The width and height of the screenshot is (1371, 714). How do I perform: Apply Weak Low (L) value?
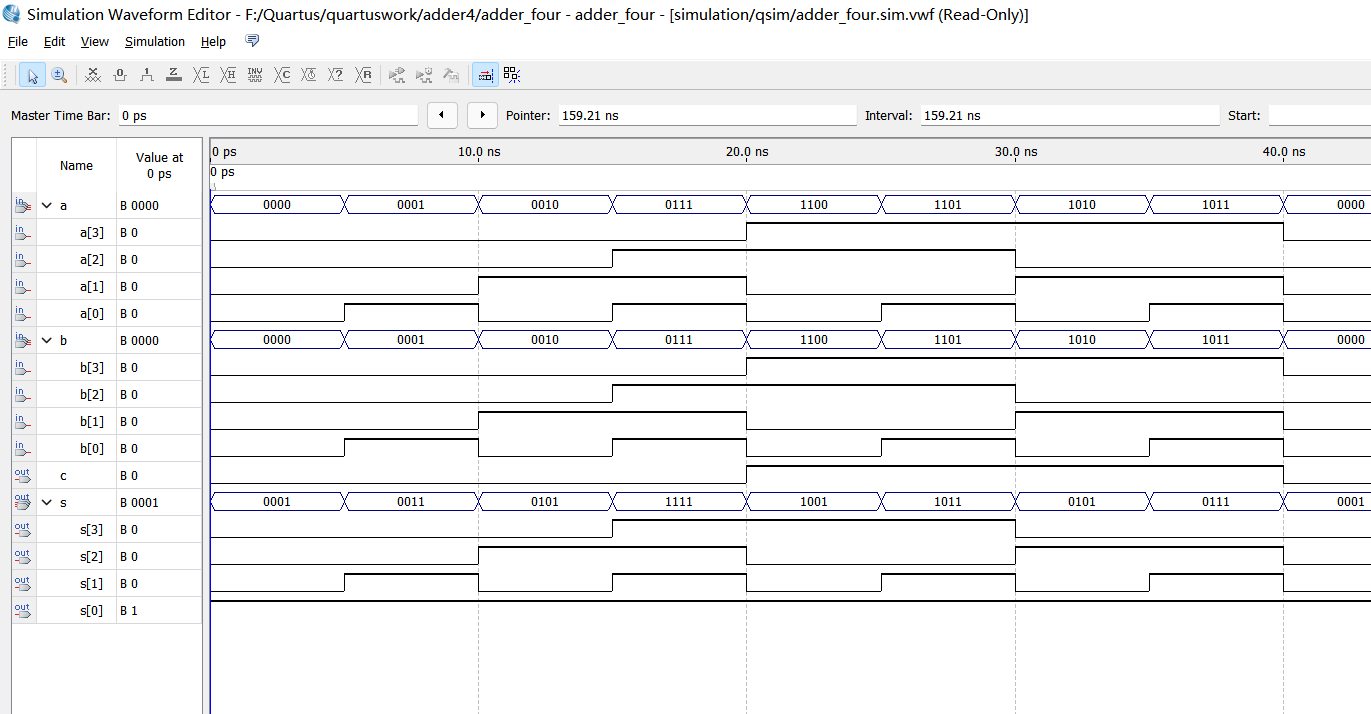(x=201, y=75)
